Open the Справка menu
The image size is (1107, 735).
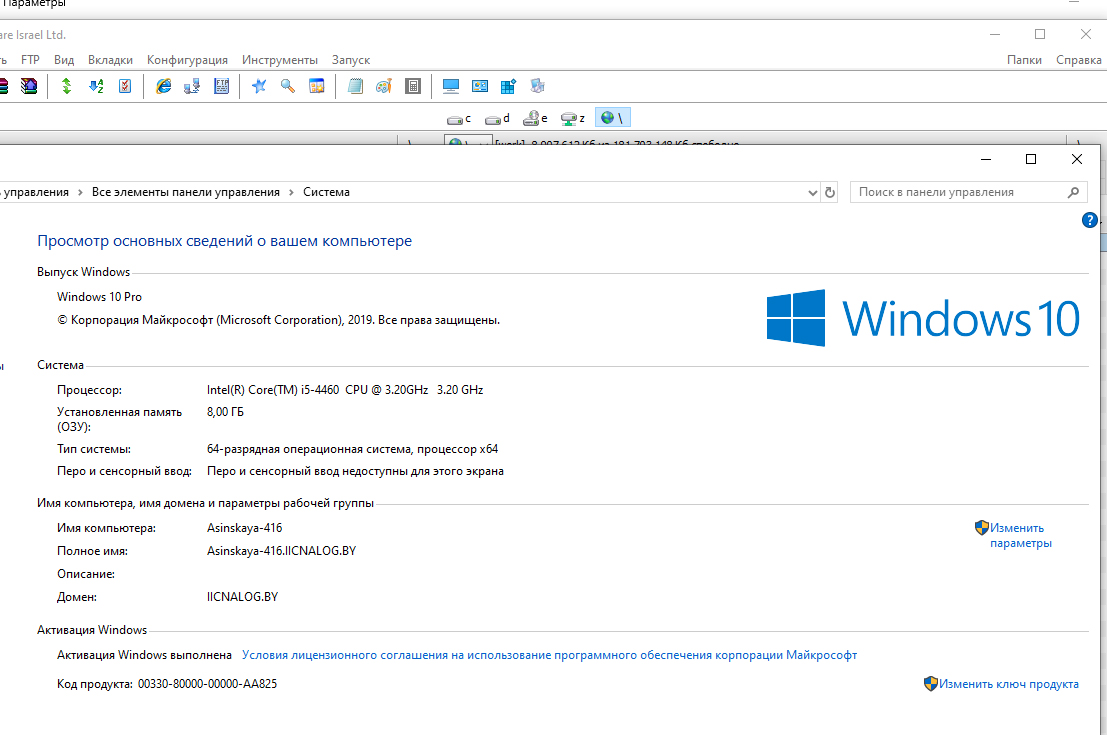coord(1079,60)
